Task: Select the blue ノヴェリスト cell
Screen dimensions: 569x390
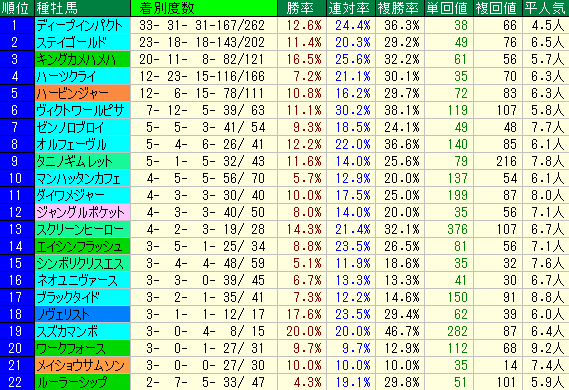Action: point(82,314)
